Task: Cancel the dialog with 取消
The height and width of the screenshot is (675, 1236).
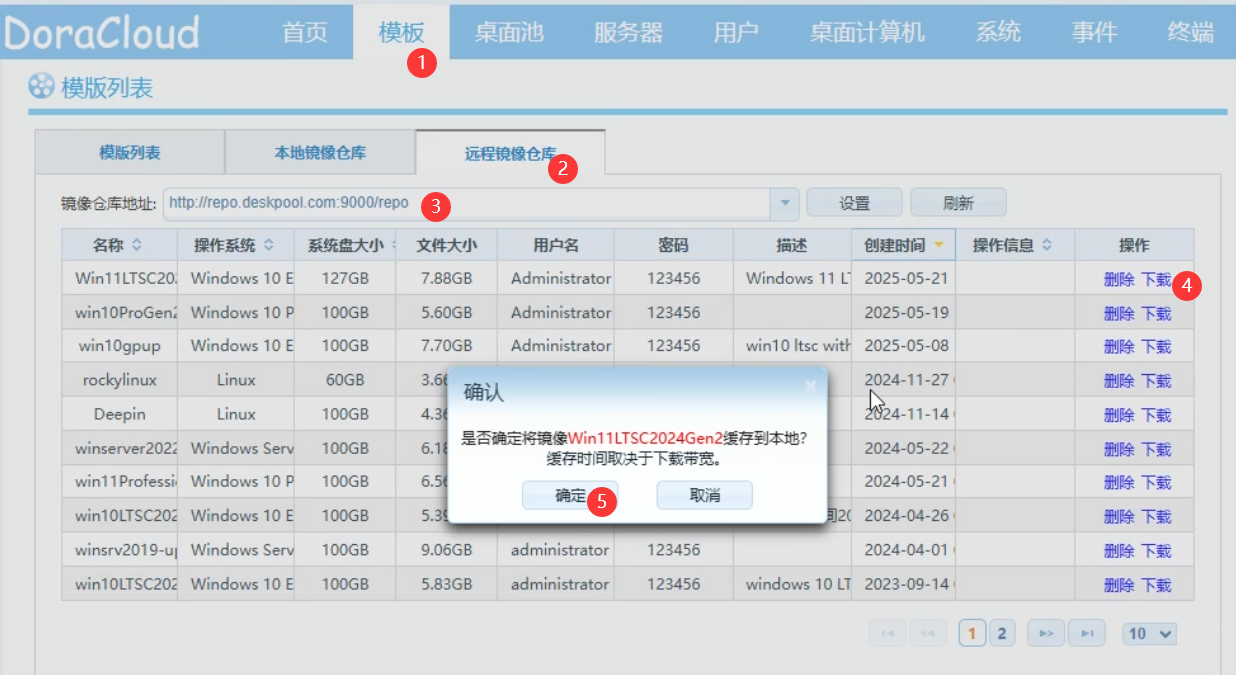Action: [705, 495]
